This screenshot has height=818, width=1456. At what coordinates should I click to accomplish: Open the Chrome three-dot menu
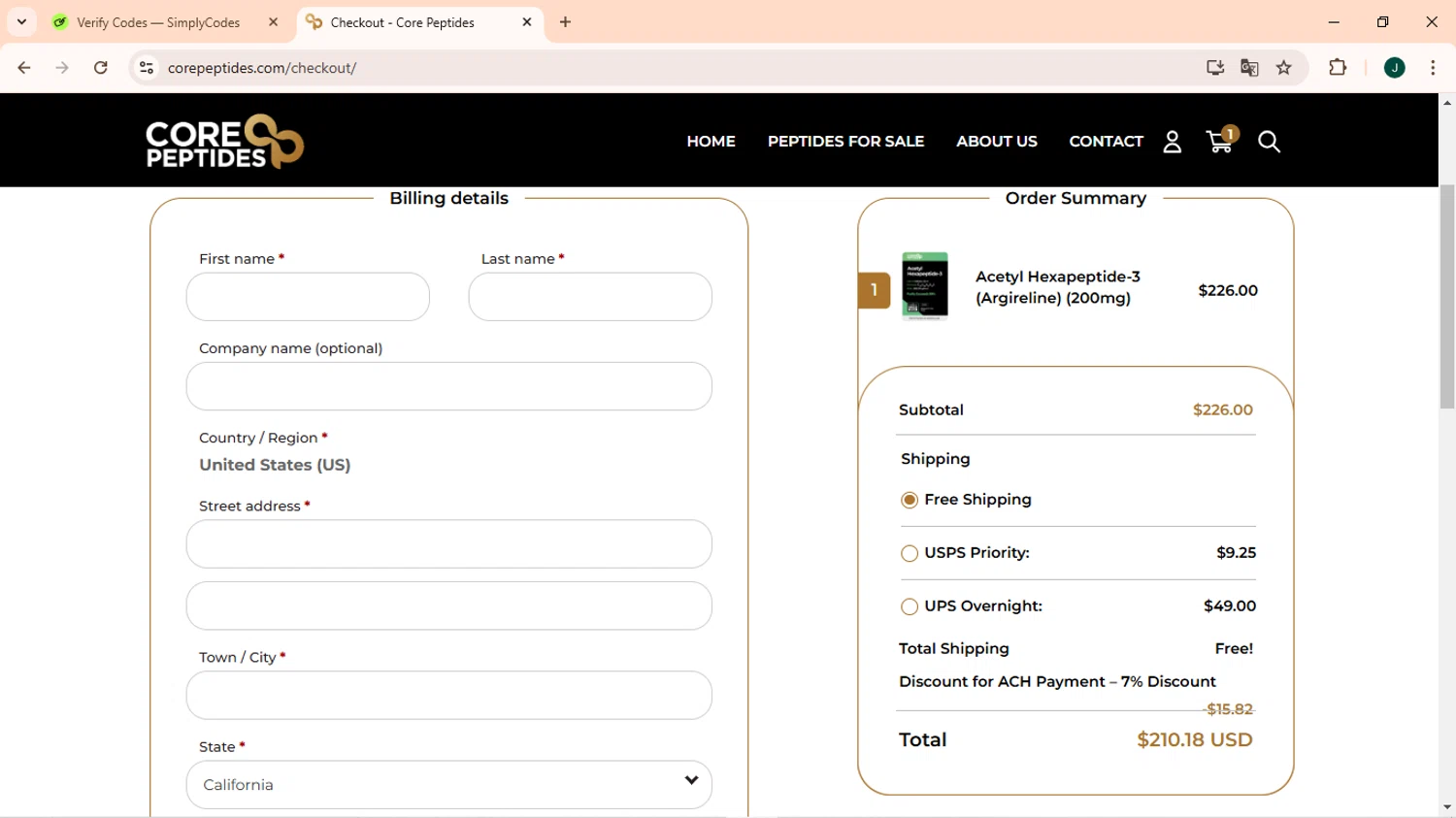1433,68
